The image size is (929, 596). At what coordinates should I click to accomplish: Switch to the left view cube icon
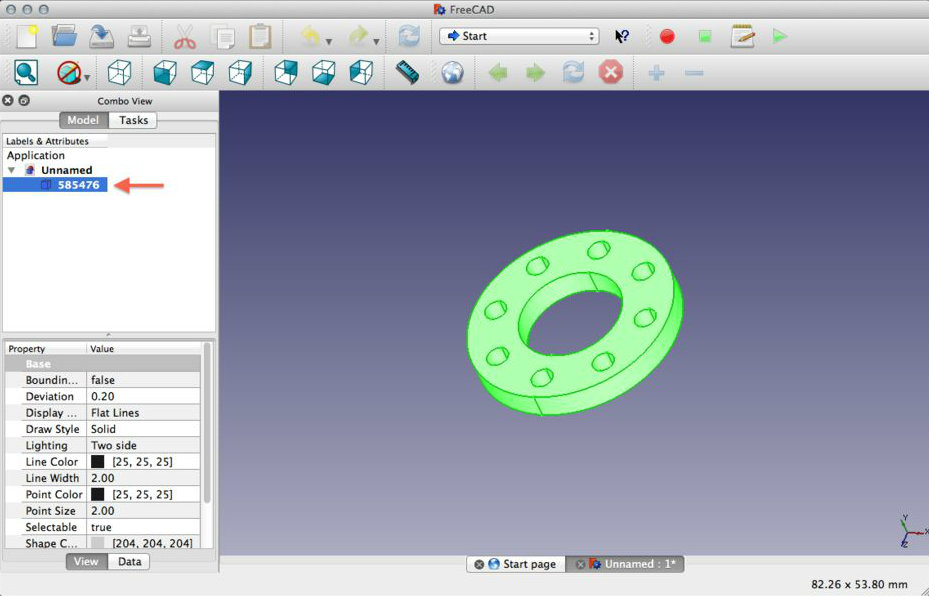361,73
